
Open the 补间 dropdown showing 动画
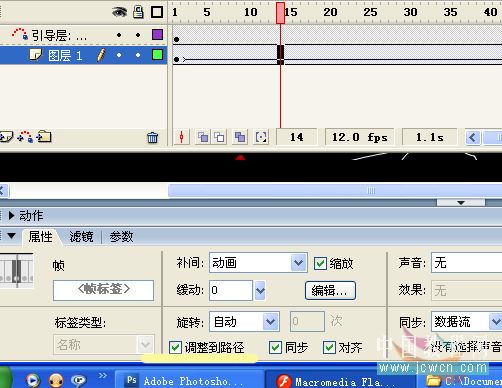tap(258, 263)
